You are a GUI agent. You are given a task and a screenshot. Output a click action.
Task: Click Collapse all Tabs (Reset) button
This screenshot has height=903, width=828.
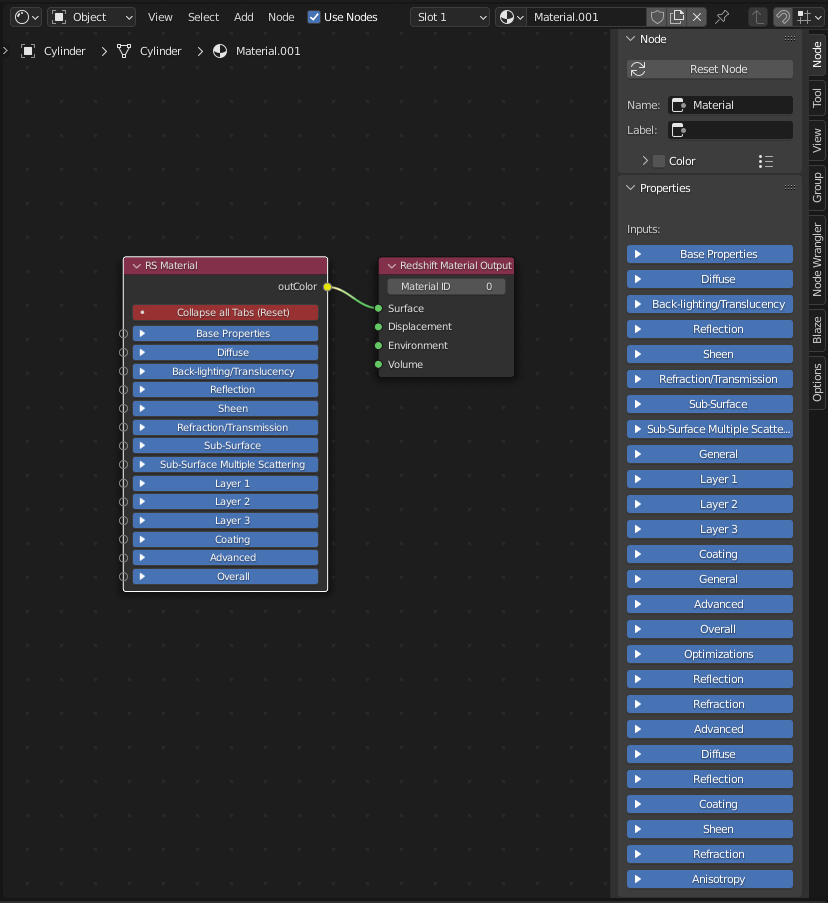[x=225, y=313]
